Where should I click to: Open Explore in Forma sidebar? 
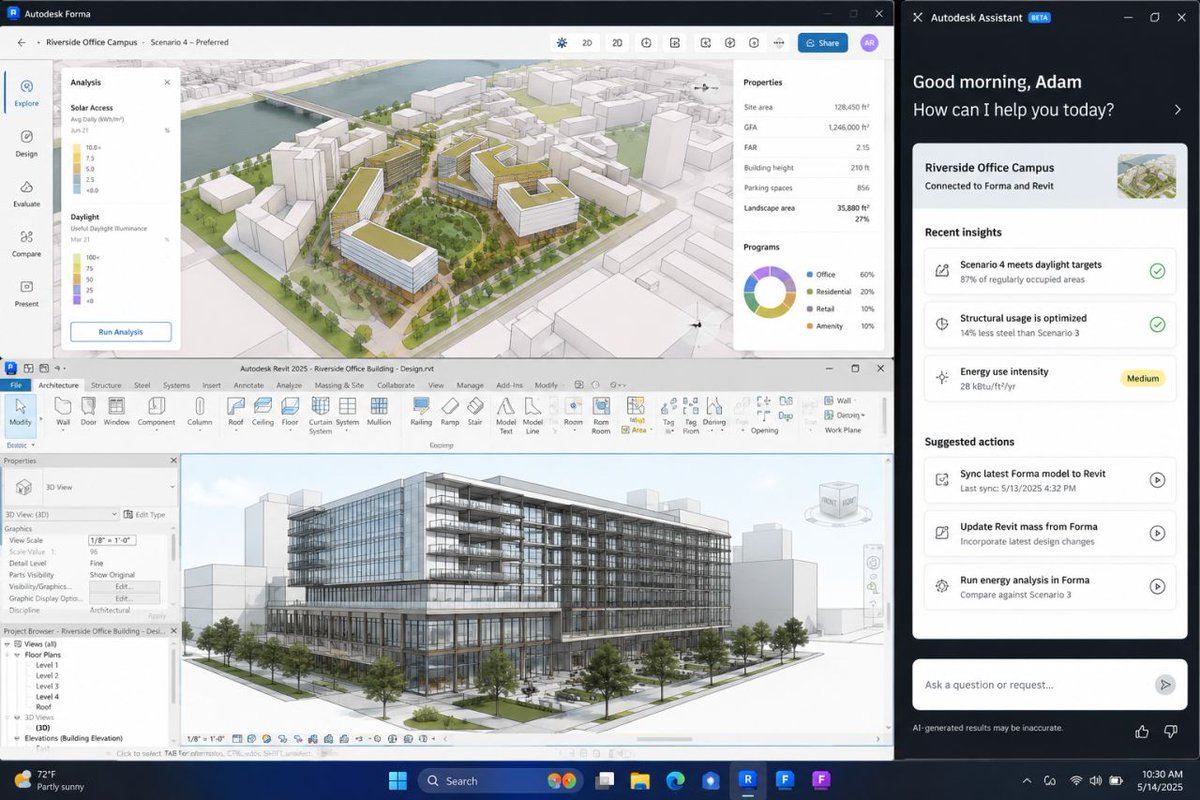[26, 93]
